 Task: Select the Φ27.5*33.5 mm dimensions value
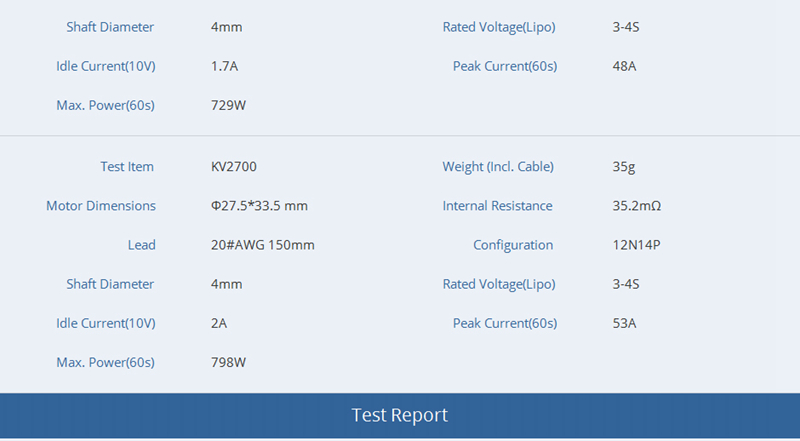click(x=259, y=206)
